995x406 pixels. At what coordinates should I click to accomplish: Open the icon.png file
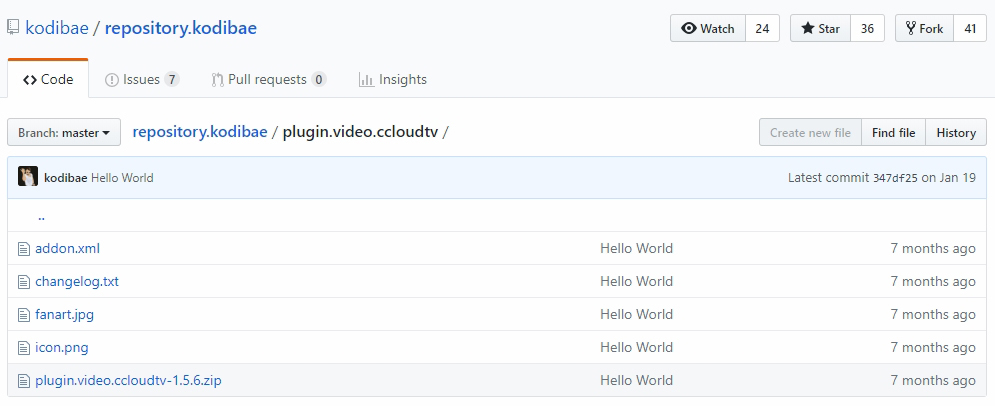coord(62,347)
